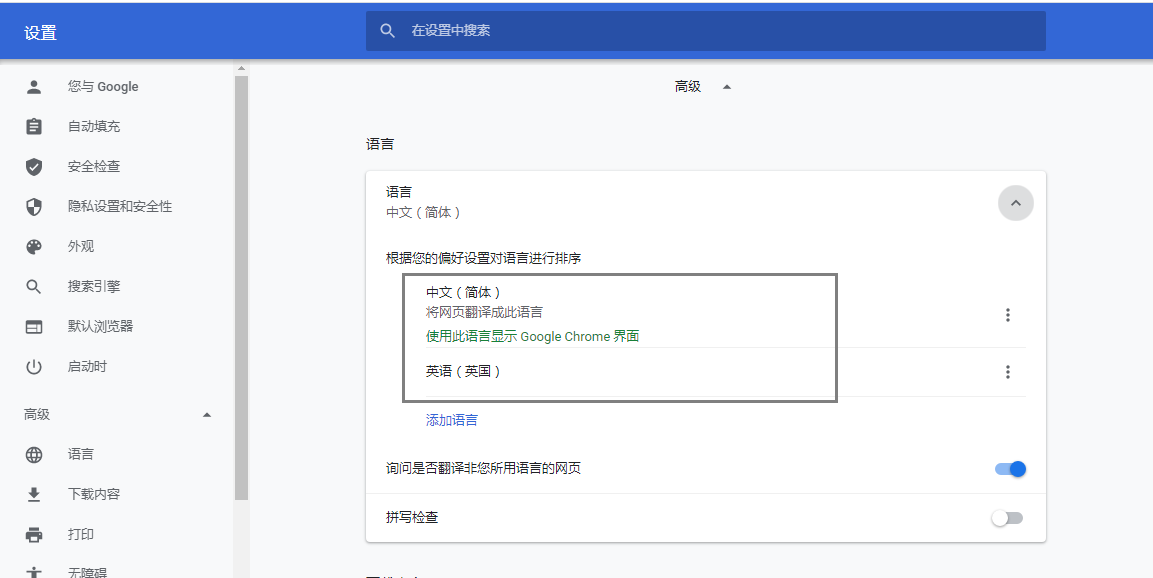This screenshot has height=578, width=1153.
Task: Click the clipboard icon for 自动填充
Action: tap(34, 126)
